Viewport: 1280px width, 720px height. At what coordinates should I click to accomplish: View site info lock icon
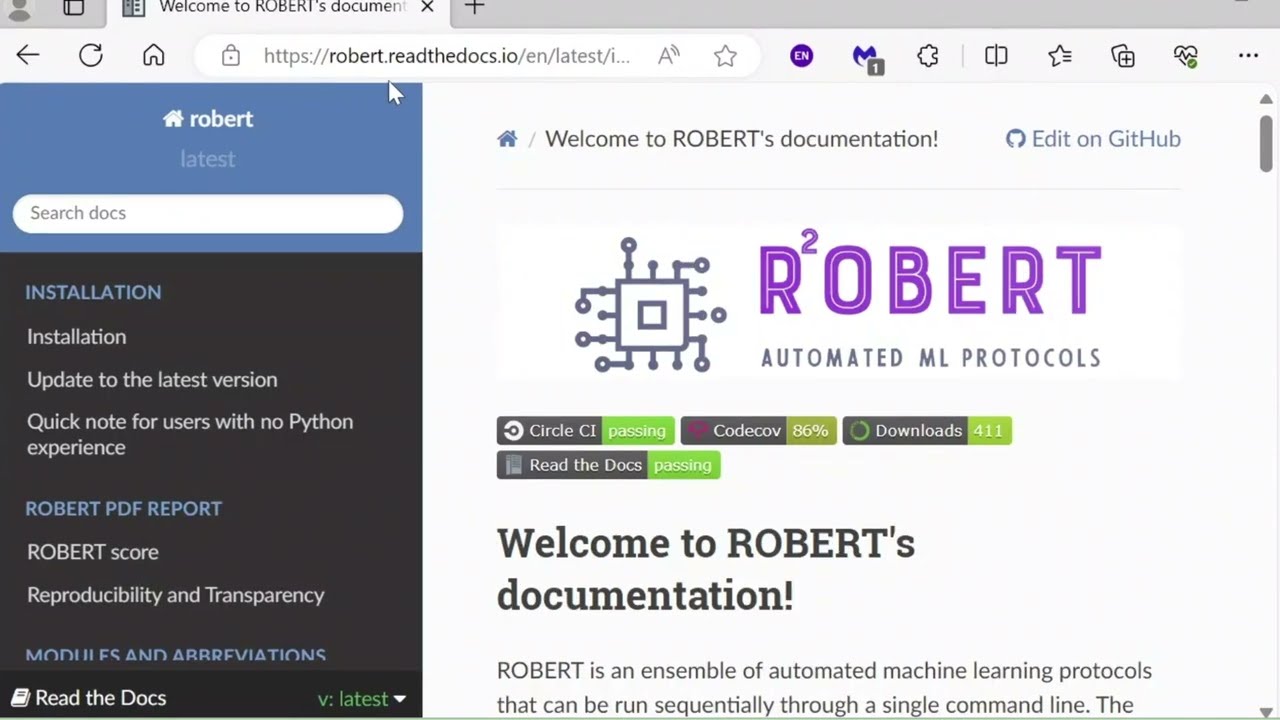231,56
